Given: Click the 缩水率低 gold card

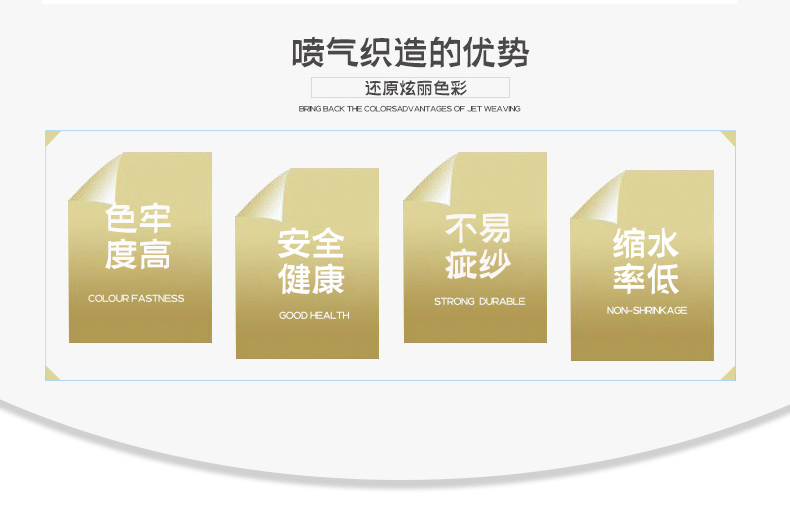Looking at the screenshot, I should (642, 266).
